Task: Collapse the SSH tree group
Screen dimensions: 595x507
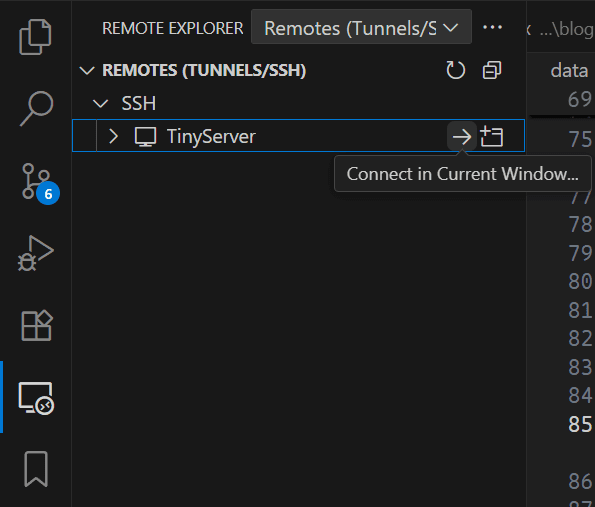Action: [x=101, y=103]
